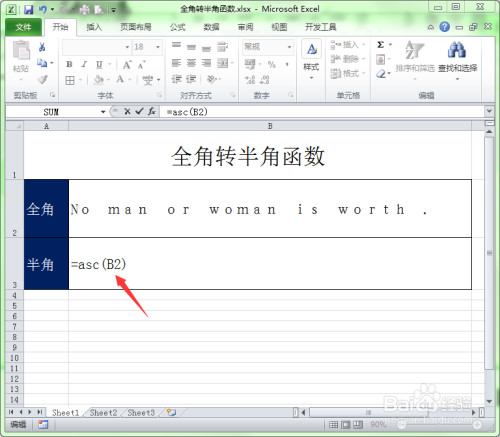
Task: Click the Borders grid icon
Action: point(70,80)
